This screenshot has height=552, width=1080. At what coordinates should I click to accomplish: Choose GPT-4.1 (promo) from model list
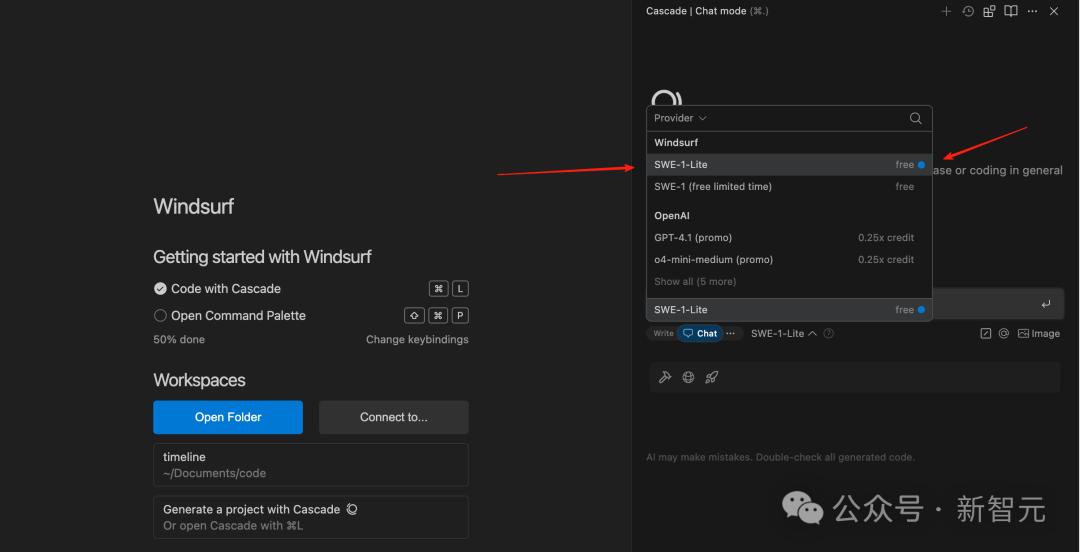692,238
